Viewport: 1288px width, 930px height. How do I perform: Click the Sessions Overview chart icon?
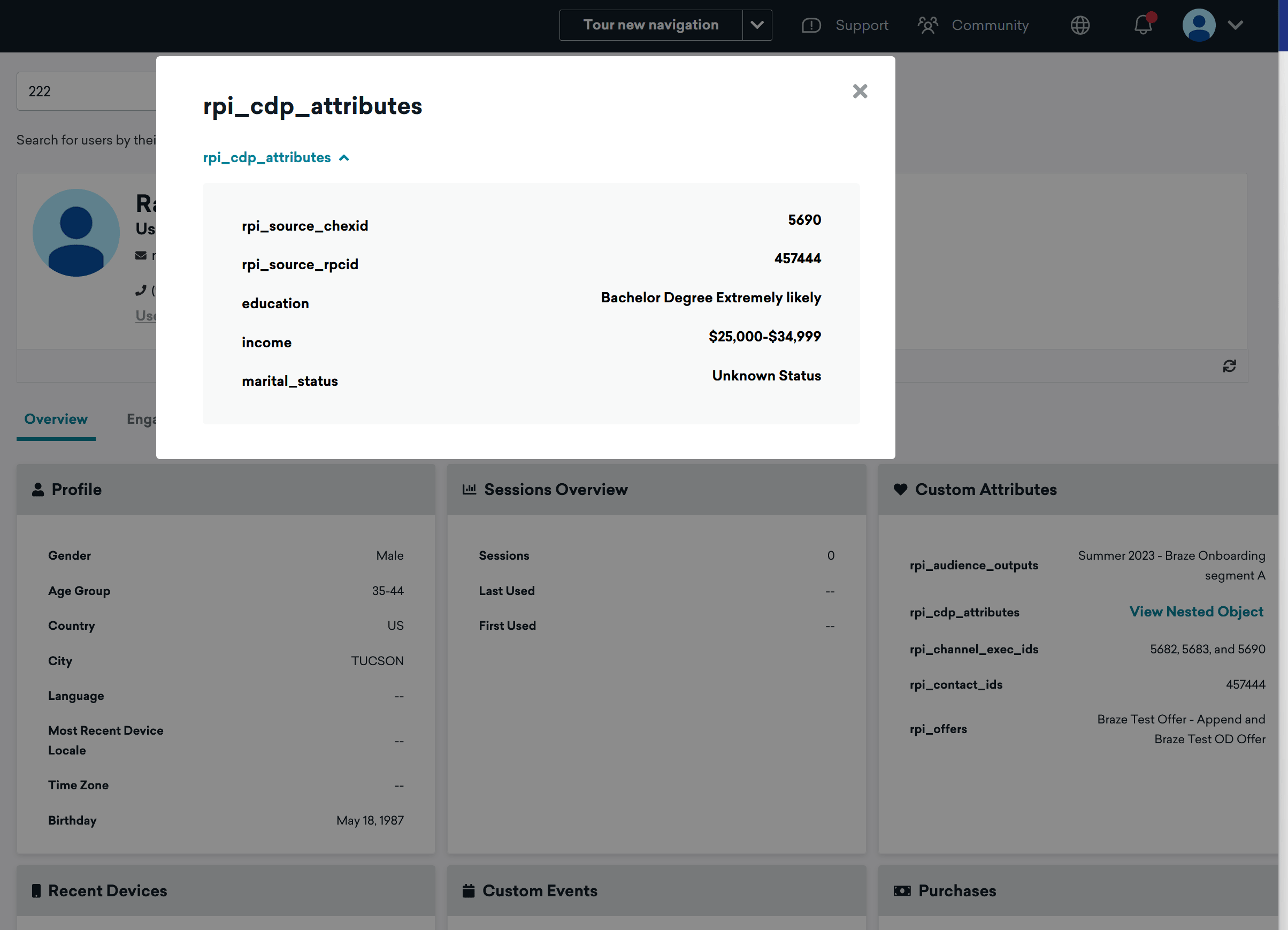click(x=469, y=489)
